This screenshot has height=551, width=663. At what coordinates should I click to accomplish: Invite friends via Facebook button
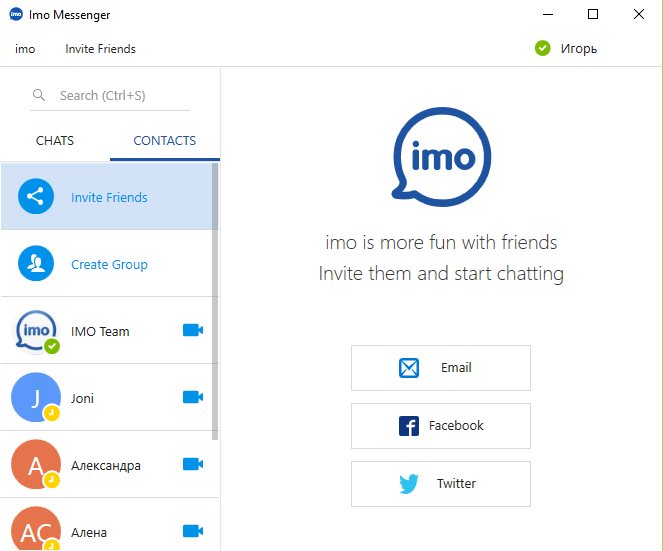[441, 426]
